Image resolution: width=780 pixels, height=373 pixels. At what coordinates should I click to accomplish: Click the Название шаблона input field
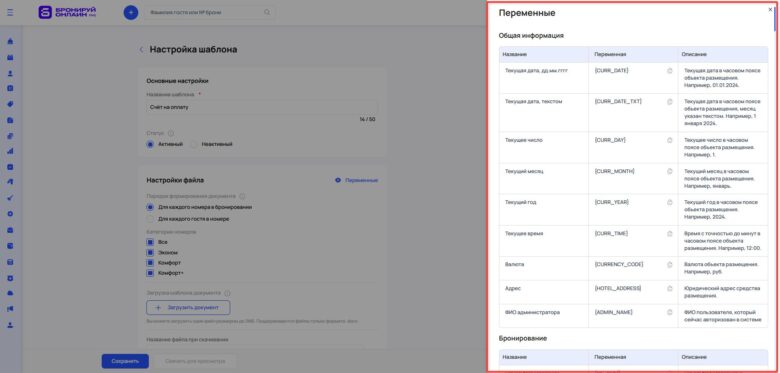[x=262, y=107]
